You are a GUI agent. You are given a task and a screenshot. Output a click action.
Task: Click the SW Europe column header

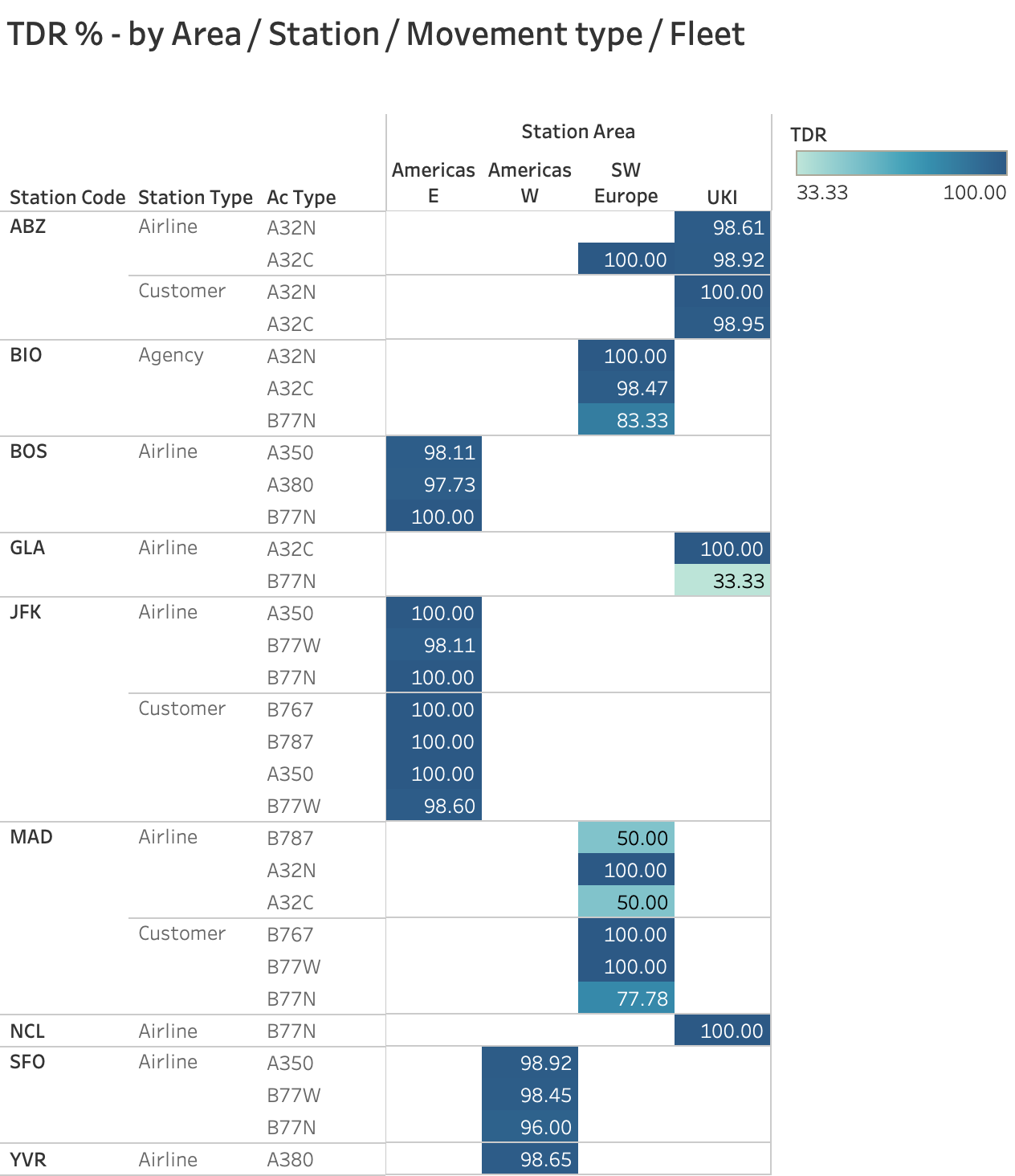click(x=626, y=183)
